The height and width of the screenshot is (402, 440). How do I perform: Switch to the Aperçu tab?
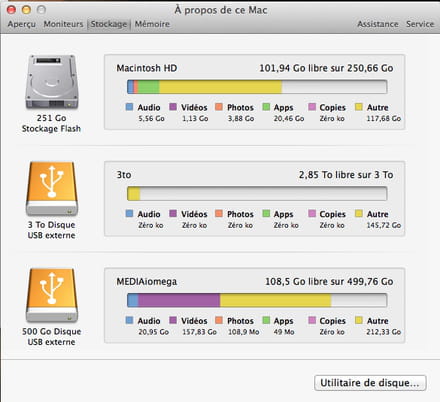point(22,24)
